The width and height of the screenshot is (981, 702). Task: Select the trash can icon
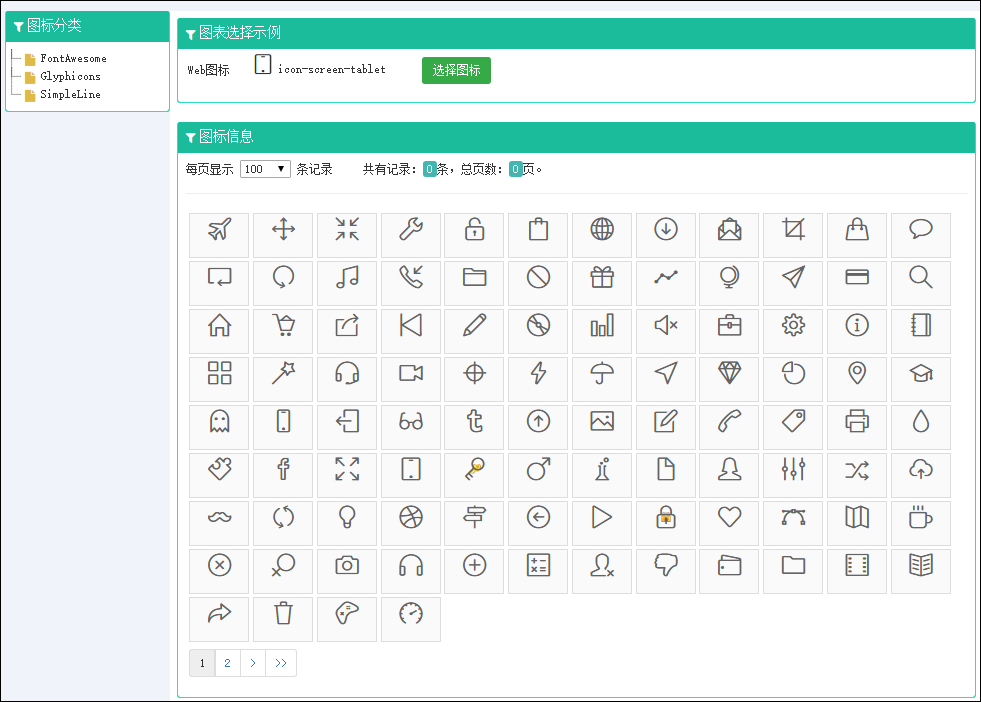point(283,613)
